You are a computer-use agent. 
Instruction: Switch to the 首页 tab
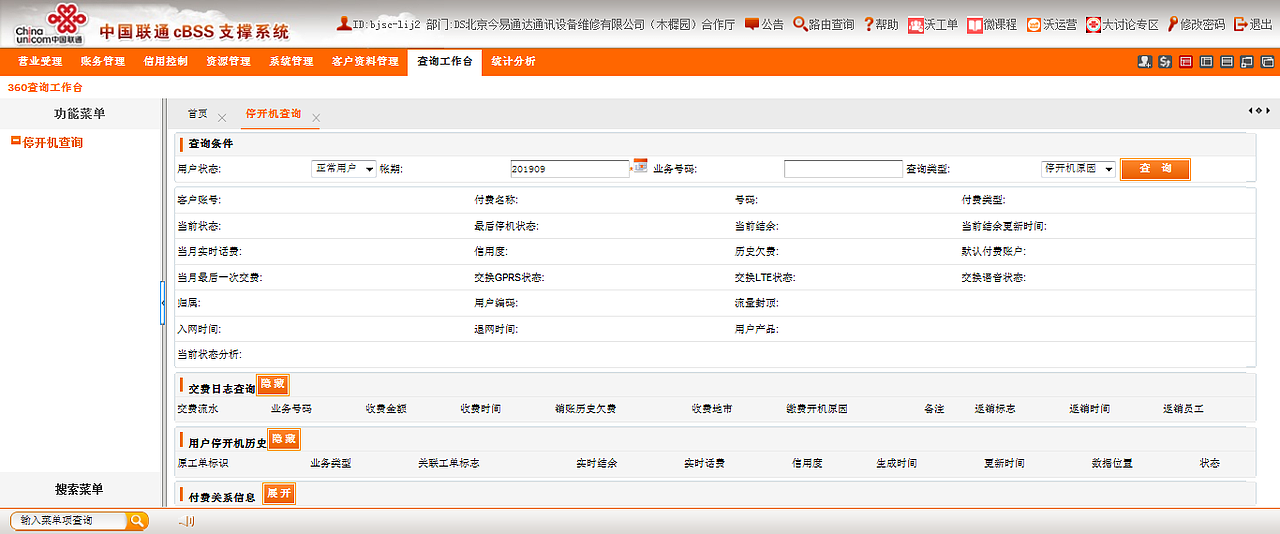click(x=198, y=114)
